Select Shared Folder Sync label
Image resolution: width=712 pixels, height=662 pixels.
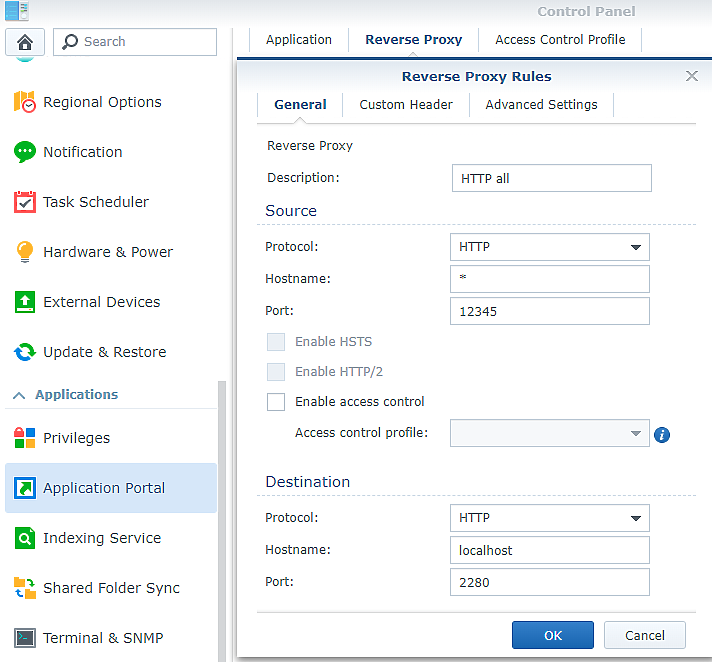pos(111,588)
